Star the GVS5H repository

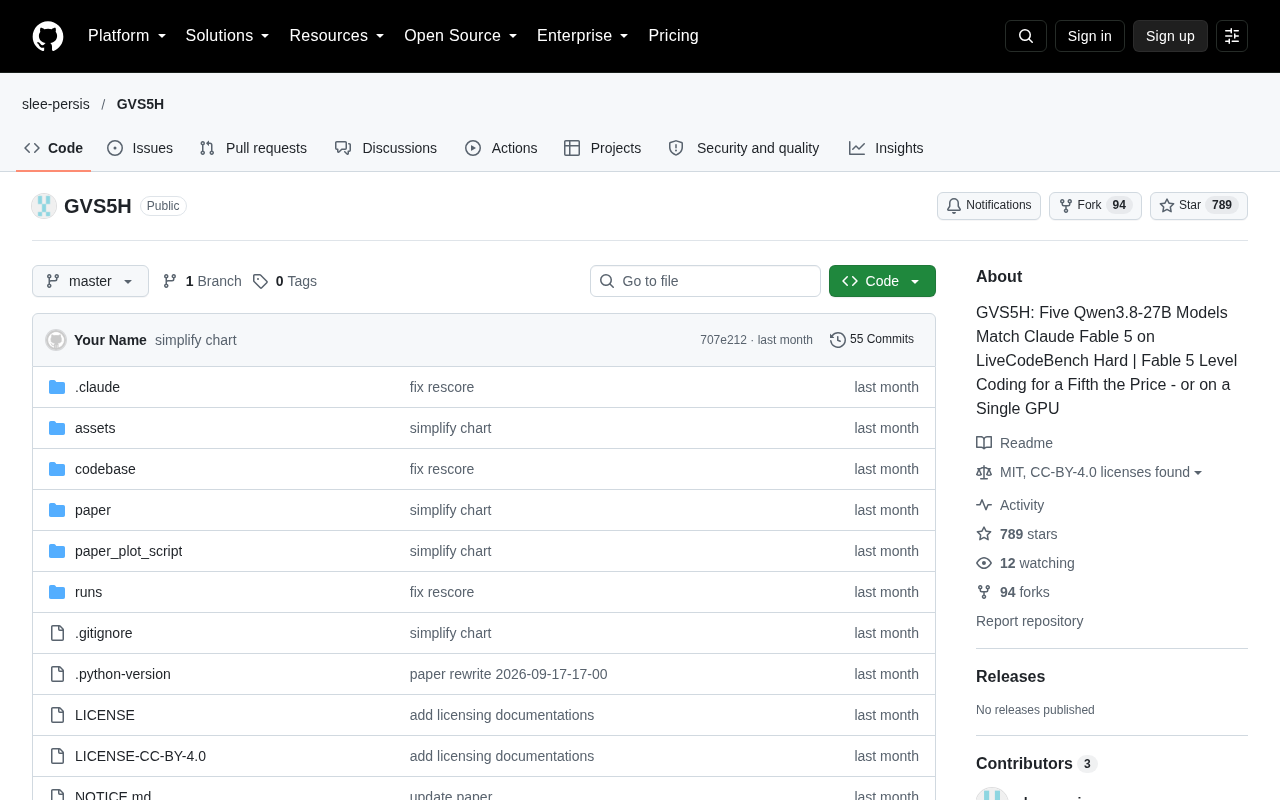tap(1199, 206)
